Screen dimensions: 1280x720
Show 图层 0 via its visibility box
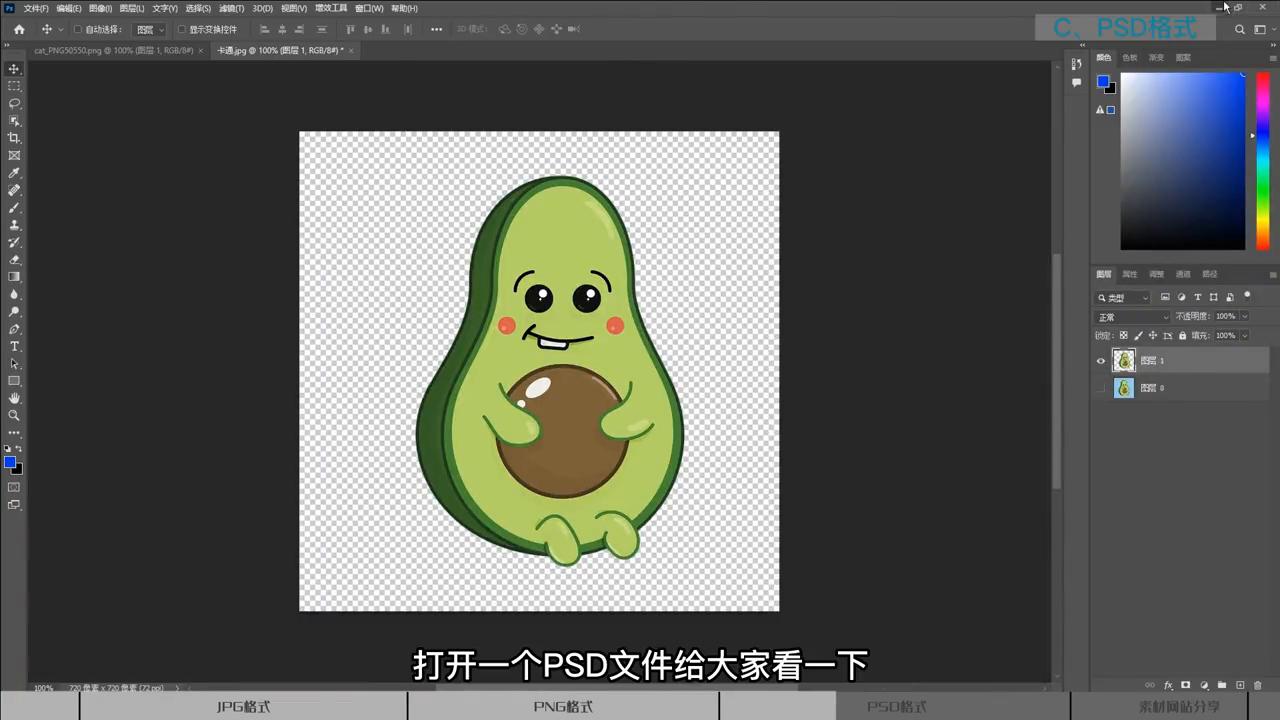pos(1101,388)
